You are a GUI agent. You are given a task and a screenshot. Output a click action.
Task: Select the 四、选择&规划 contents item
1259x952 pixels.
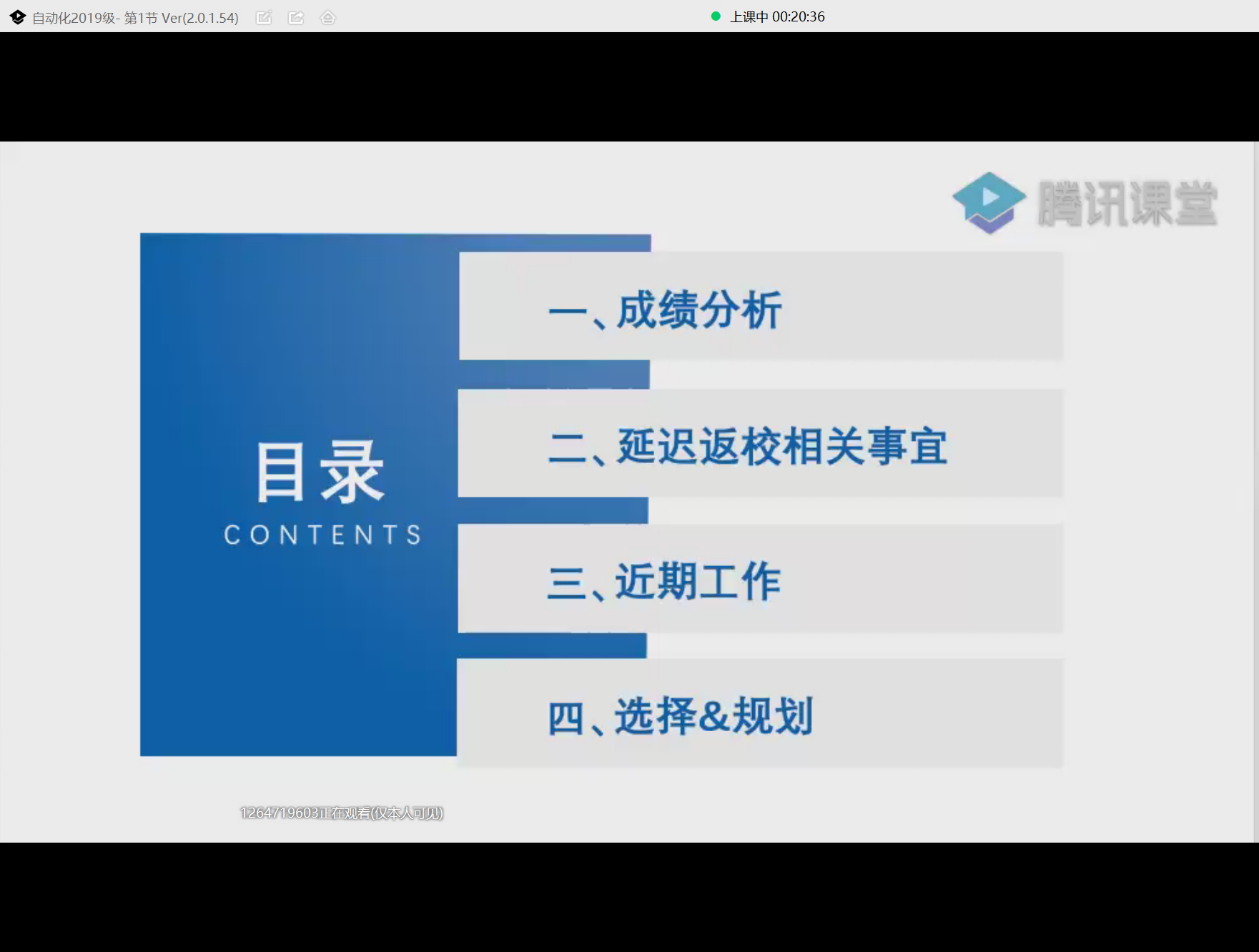tap(680, 716)
